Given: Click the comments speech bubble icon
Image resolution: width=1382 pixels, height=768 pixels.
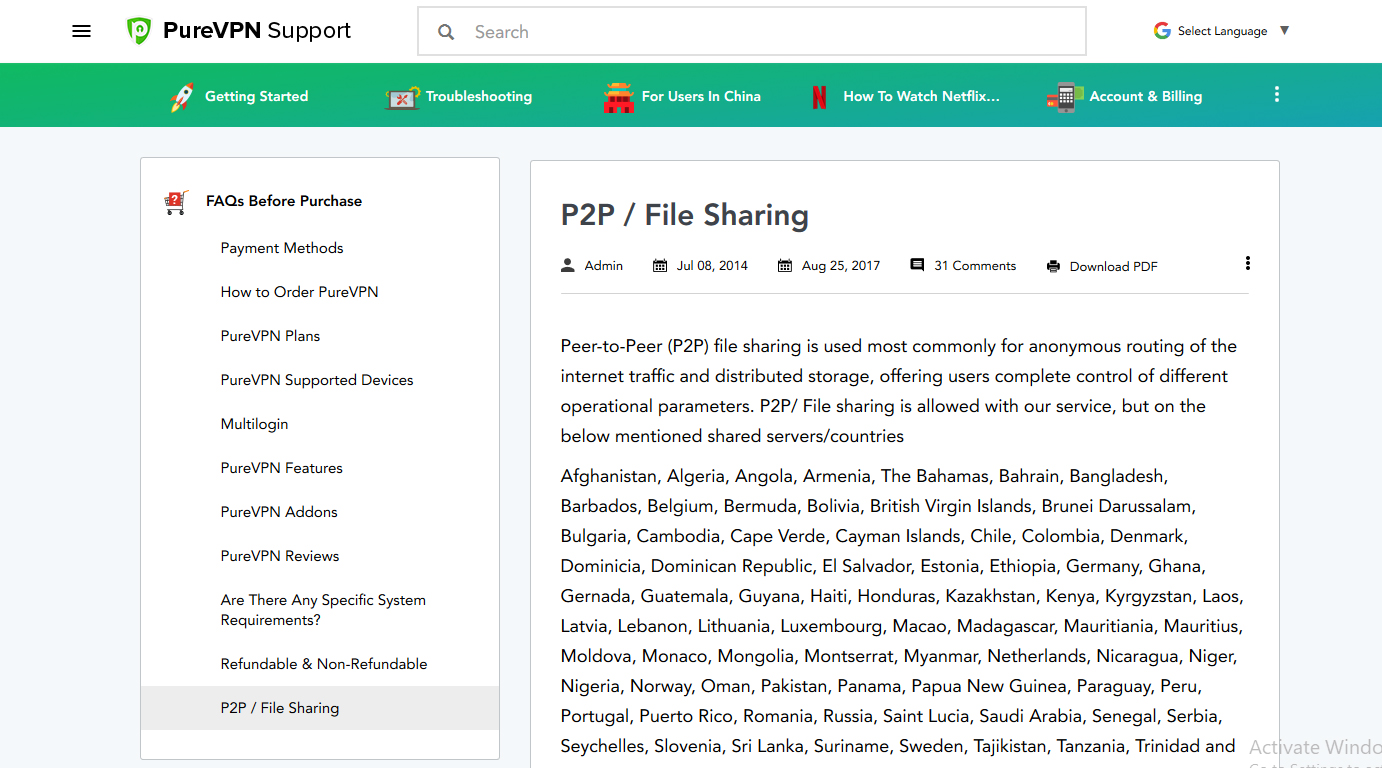Looking at the screenshot, I should pyautogui.click(x=917, y=265).
